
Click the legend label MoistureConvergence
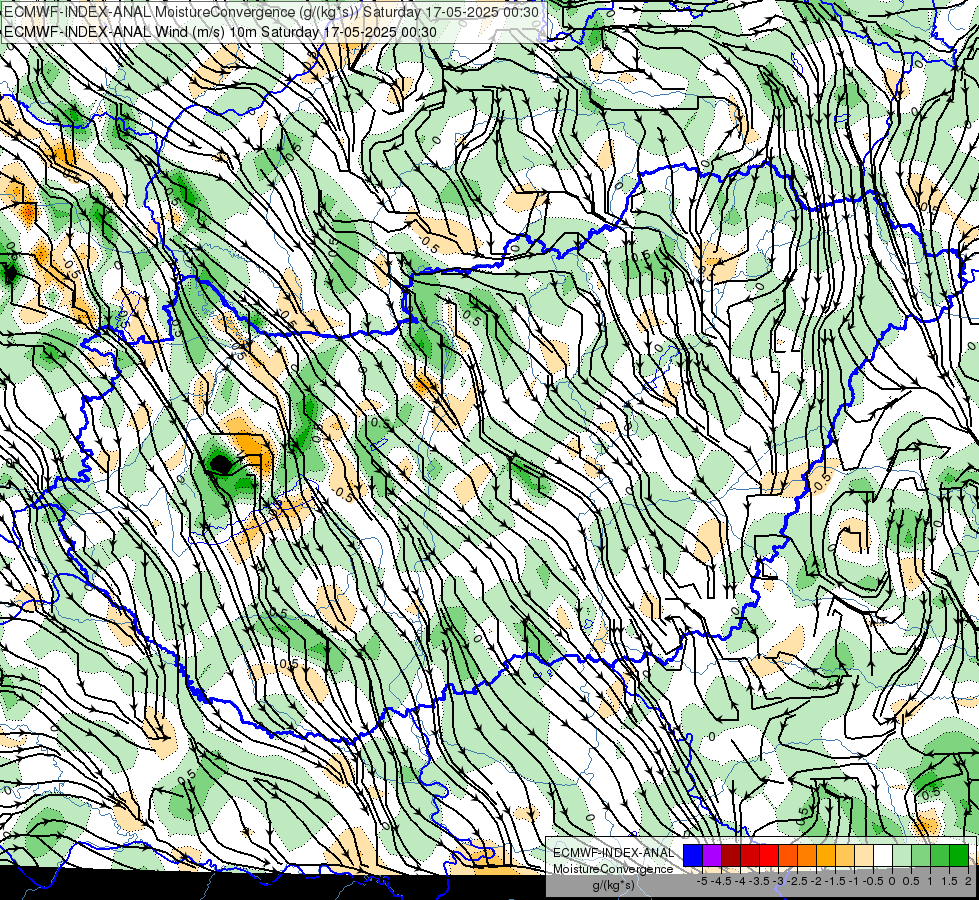[613, 869]
